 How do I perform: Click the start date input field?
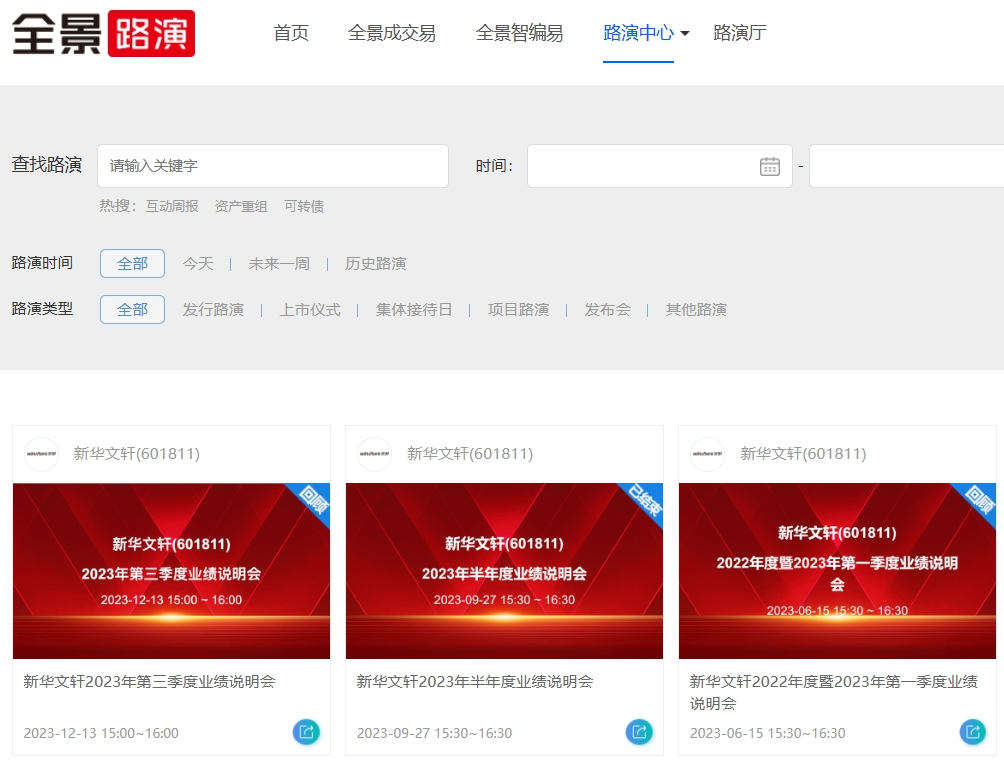click(x=660, y=166)
